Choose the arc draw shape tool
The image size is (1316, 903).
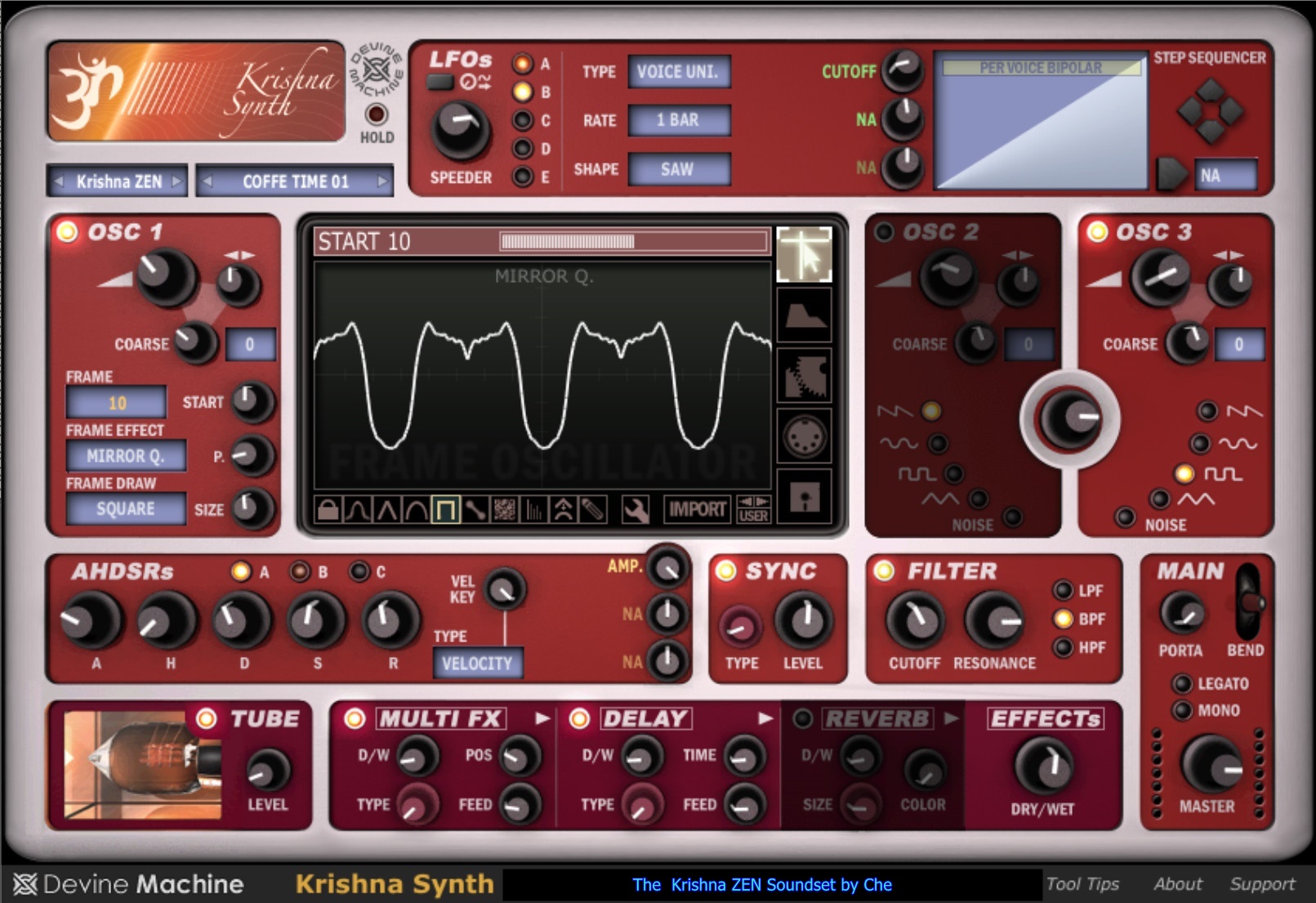tap(416, 510)
